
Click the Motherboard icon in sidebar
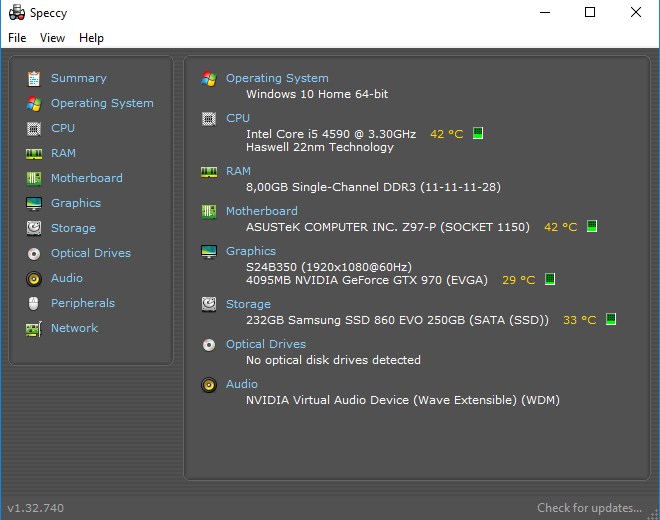click(x=34, y=178)
